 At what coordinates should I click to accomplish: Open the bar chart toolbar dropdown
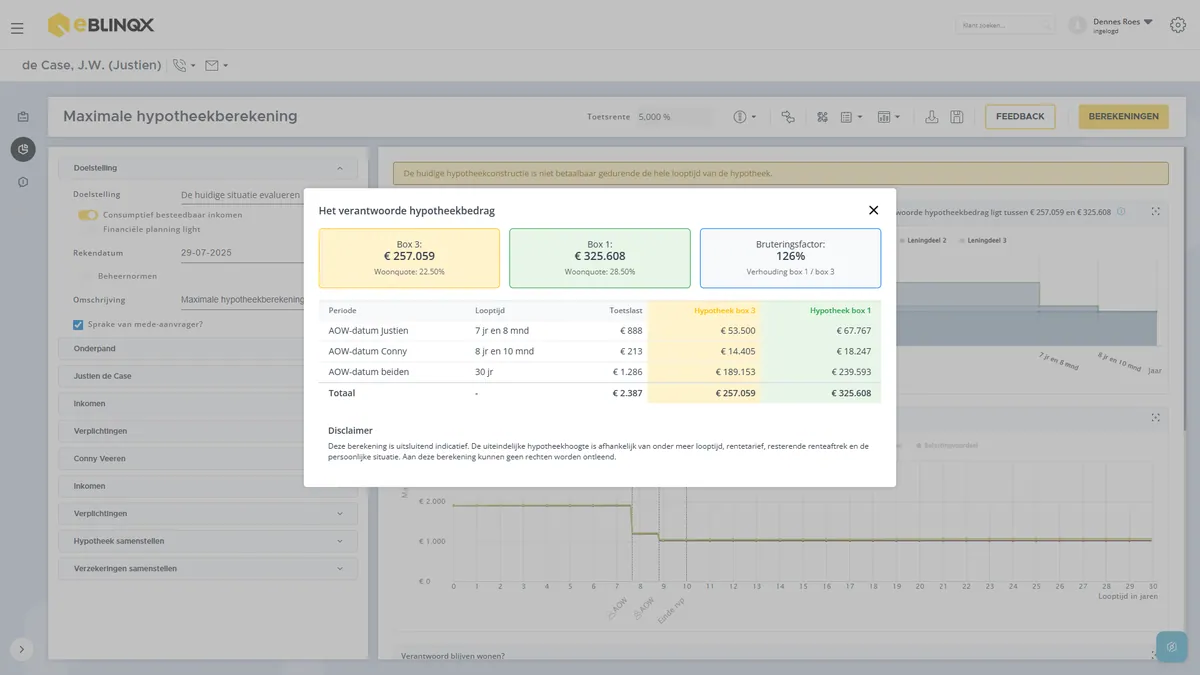tap(888, 117)
